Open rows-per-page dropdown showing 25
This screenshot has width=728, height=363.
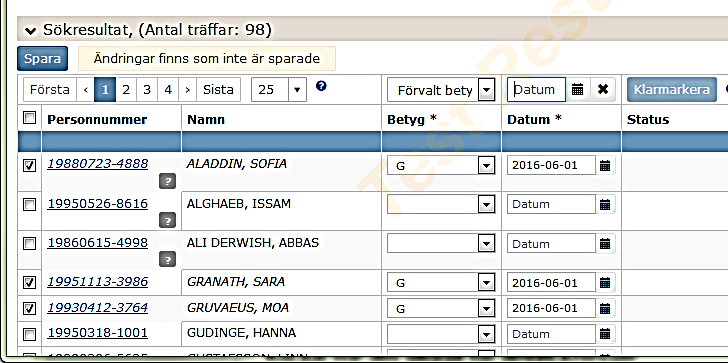(x=279, y=89)
